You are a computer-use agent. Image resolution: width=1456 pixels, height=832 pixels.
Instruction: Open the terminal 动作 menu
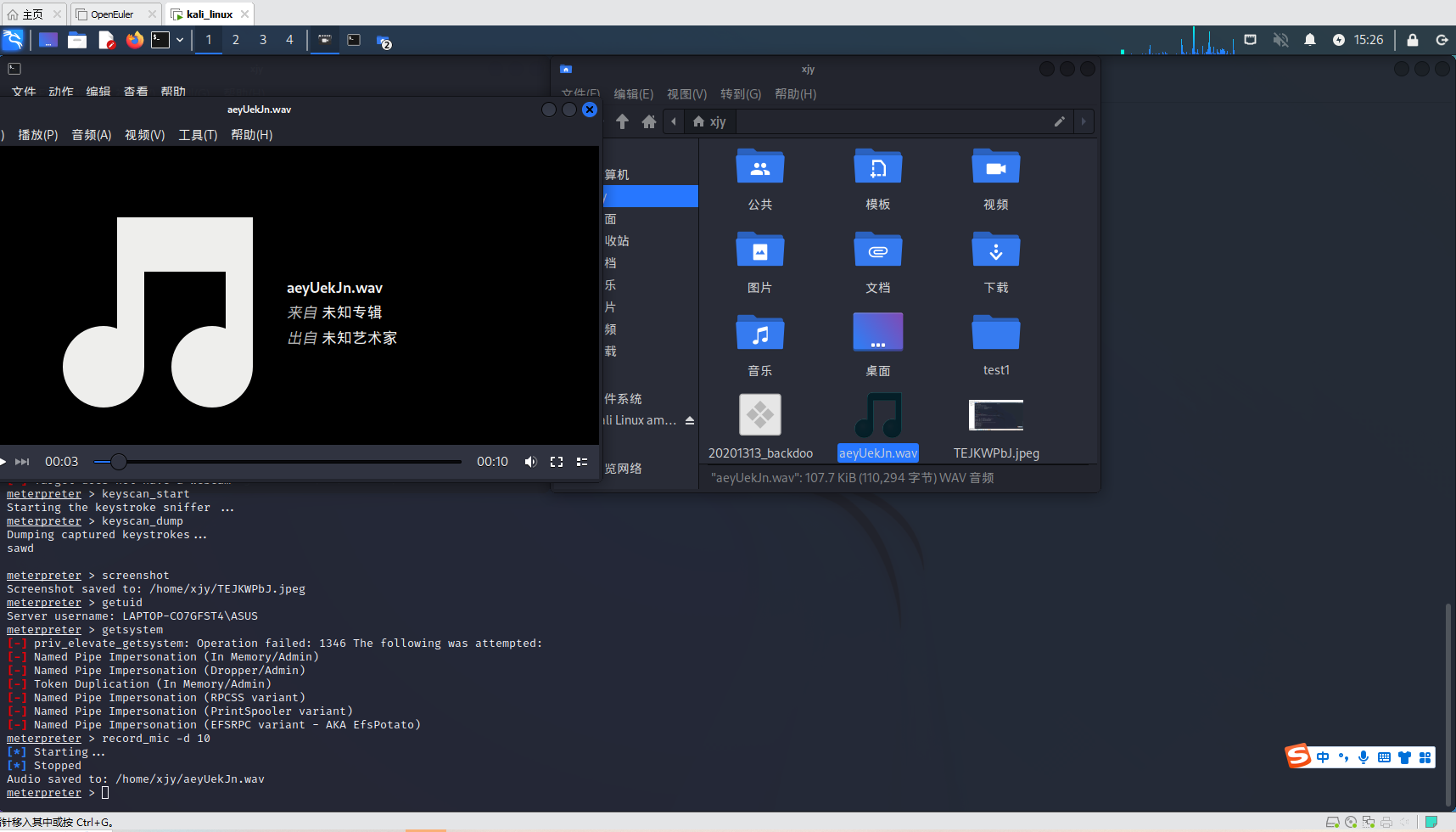coord(61,92)
